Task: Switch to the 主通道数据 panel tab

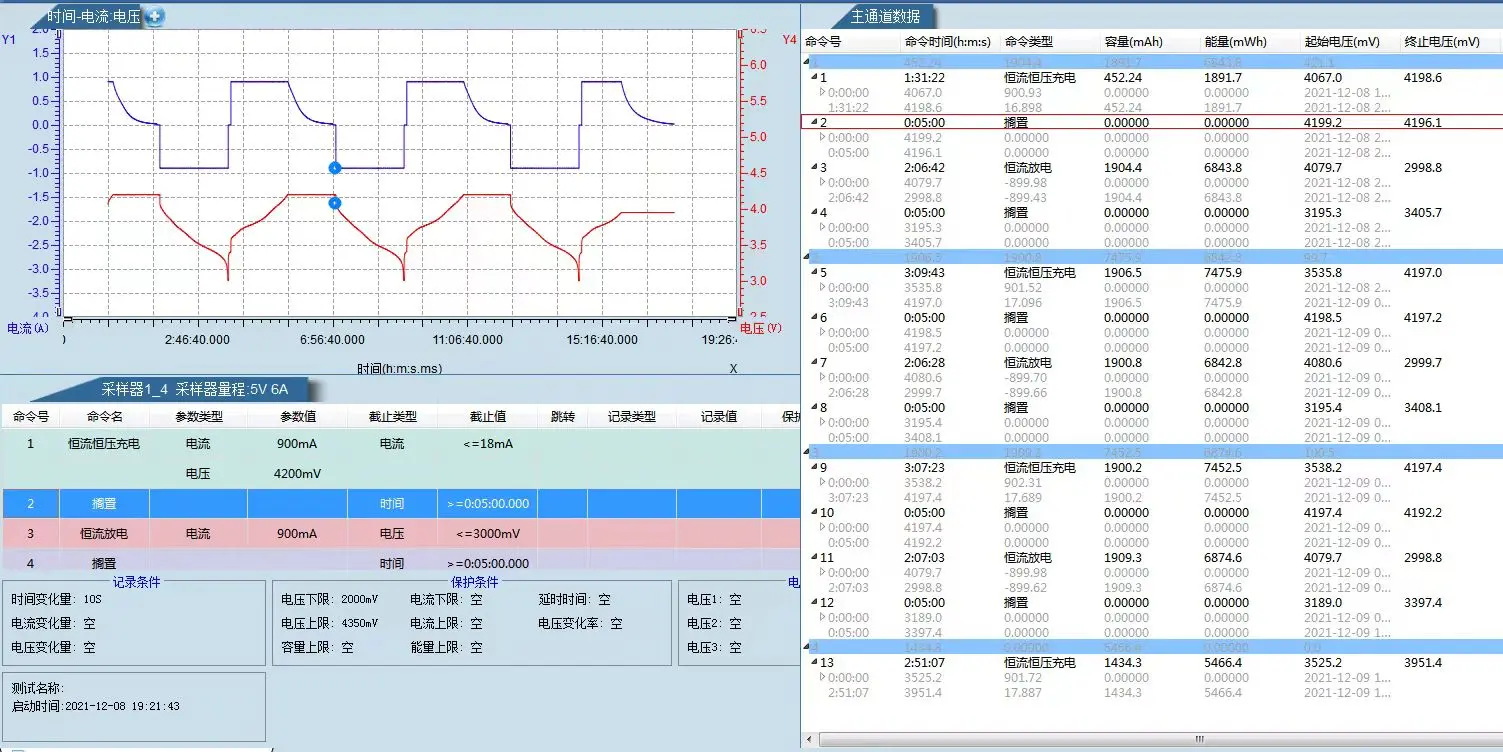Action: [x=886, y=15]
